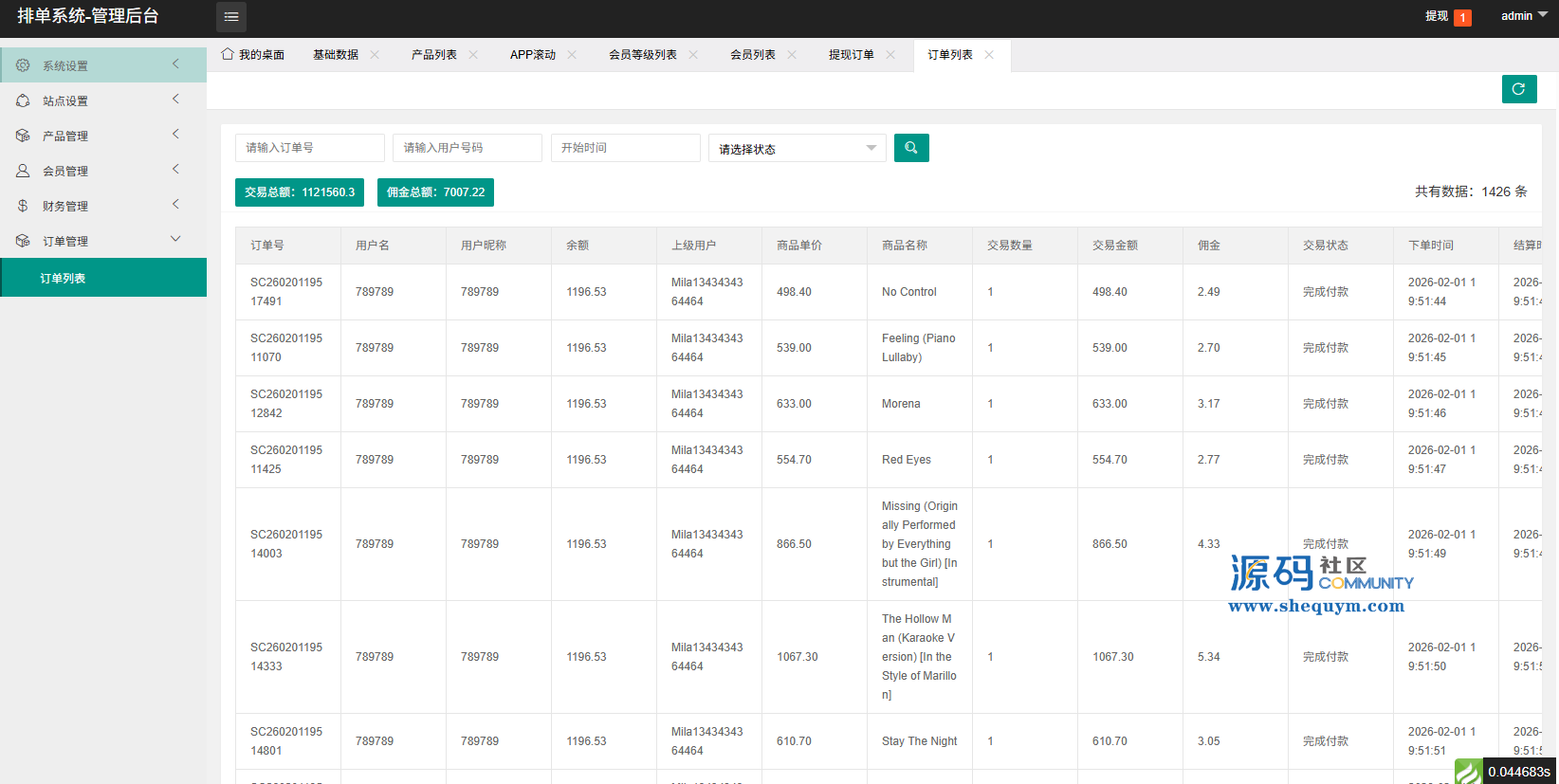This screenshot has width=1559, height=784.
Task: Close the 基础数据 tab
Action: 375,55
